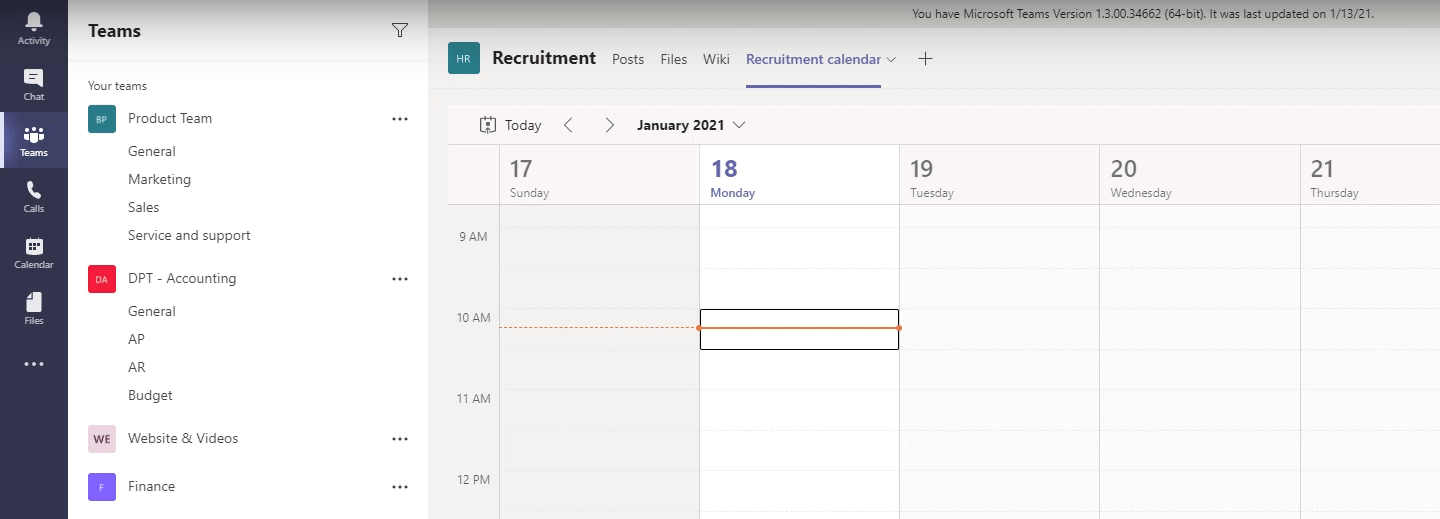The image size is (1440, 519).
Task: Switch to the Files tab
Action: 674,59
